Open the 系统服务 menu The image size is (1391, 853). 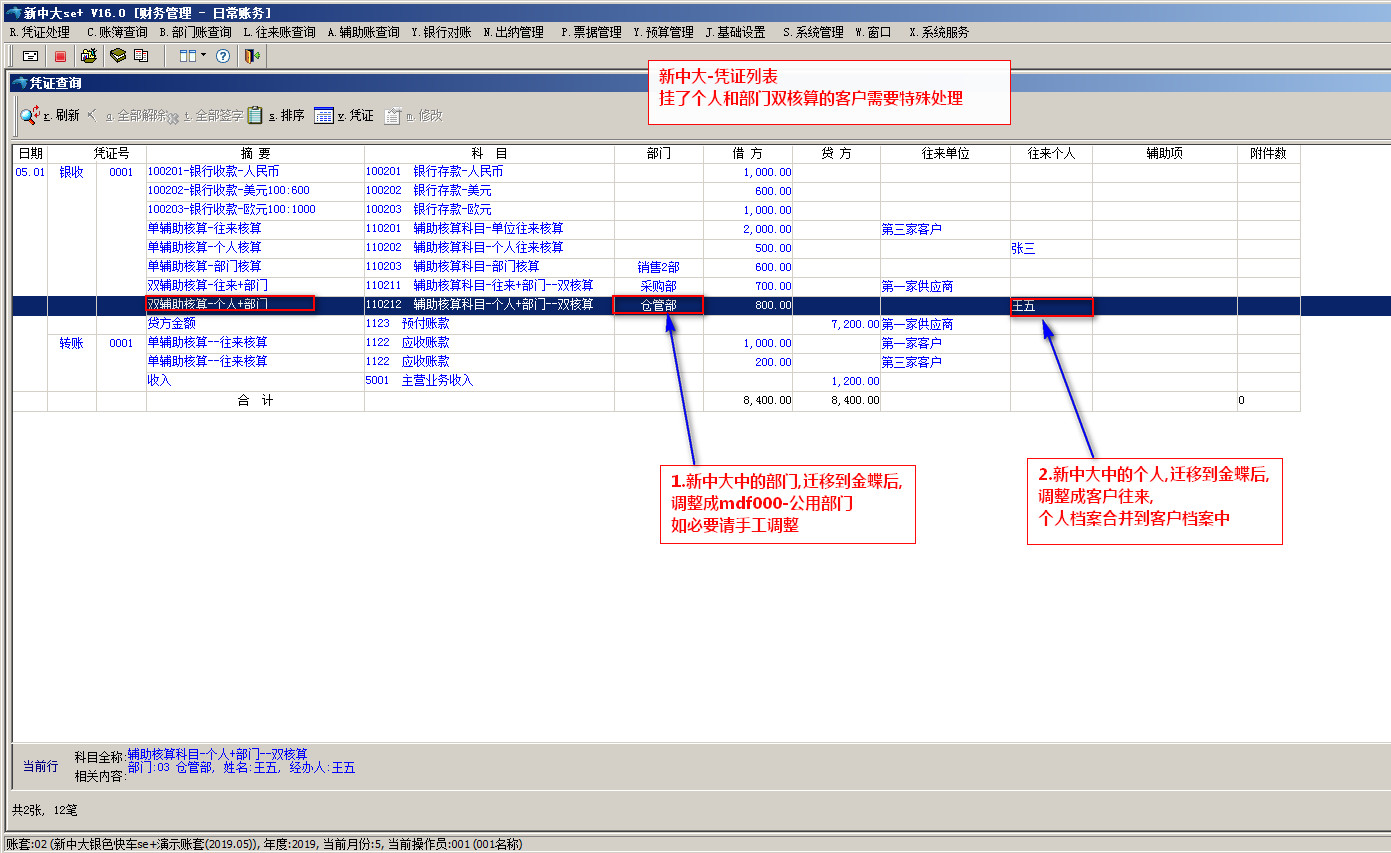(x=938, y=32)
